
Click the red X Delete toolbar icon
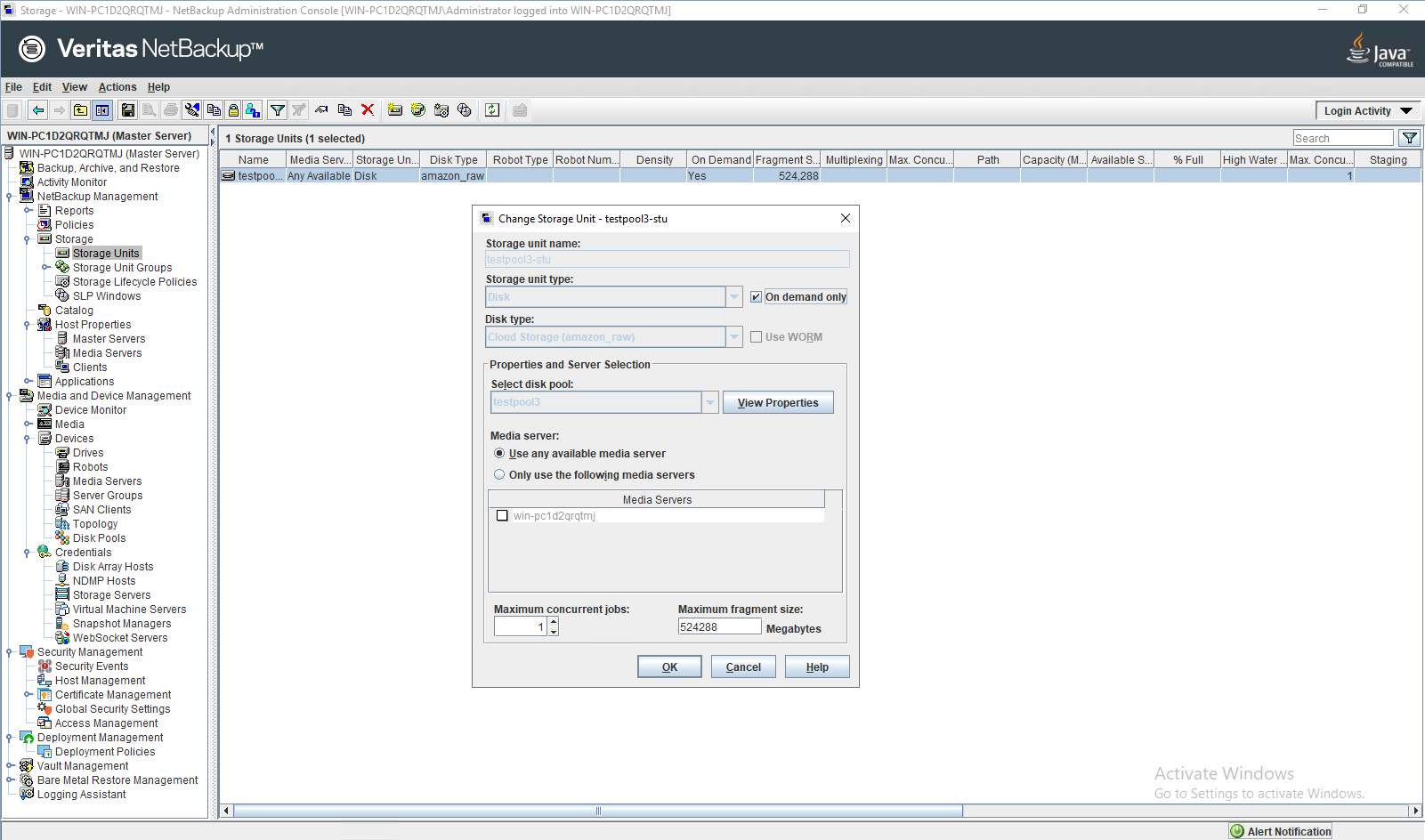point(367,110)
